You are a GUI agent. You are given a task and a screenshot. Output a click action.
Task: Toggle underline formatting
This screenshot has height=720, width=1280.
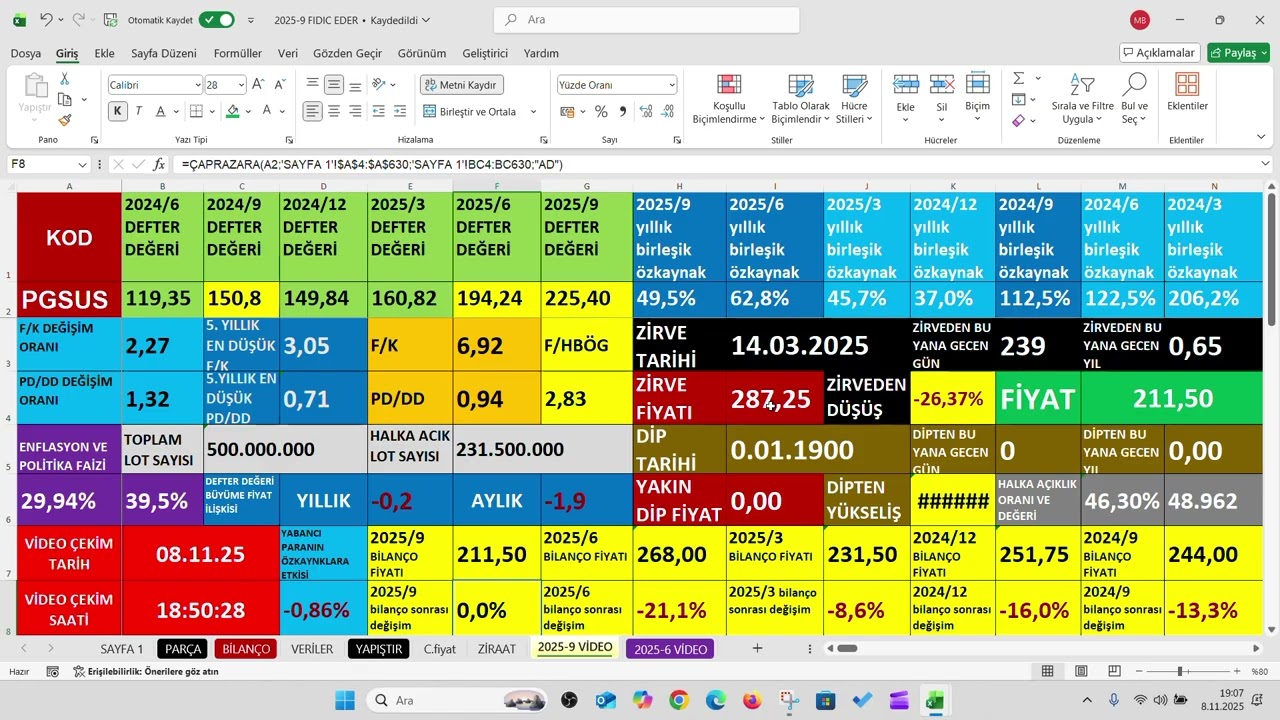pyautogui.click(x=158, y=111)
